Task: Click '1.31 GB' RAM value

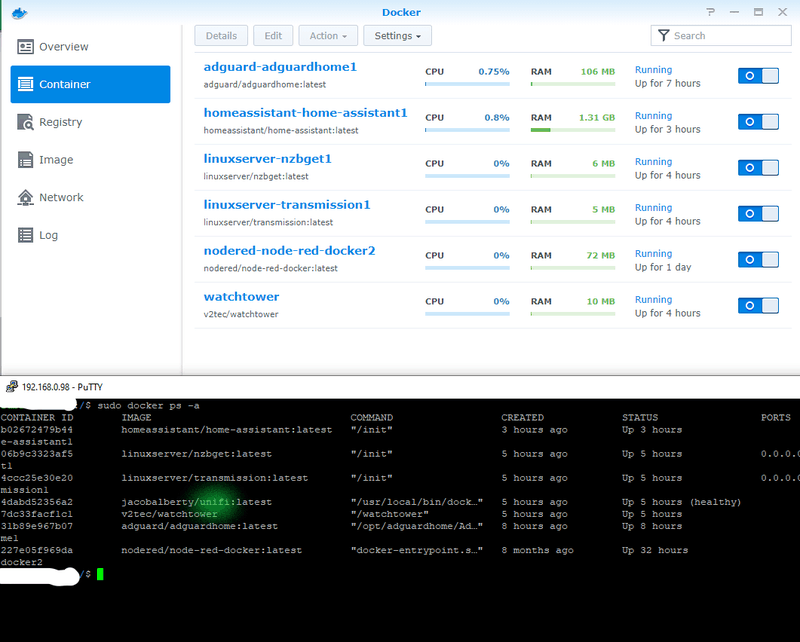Action: point(596,117)
